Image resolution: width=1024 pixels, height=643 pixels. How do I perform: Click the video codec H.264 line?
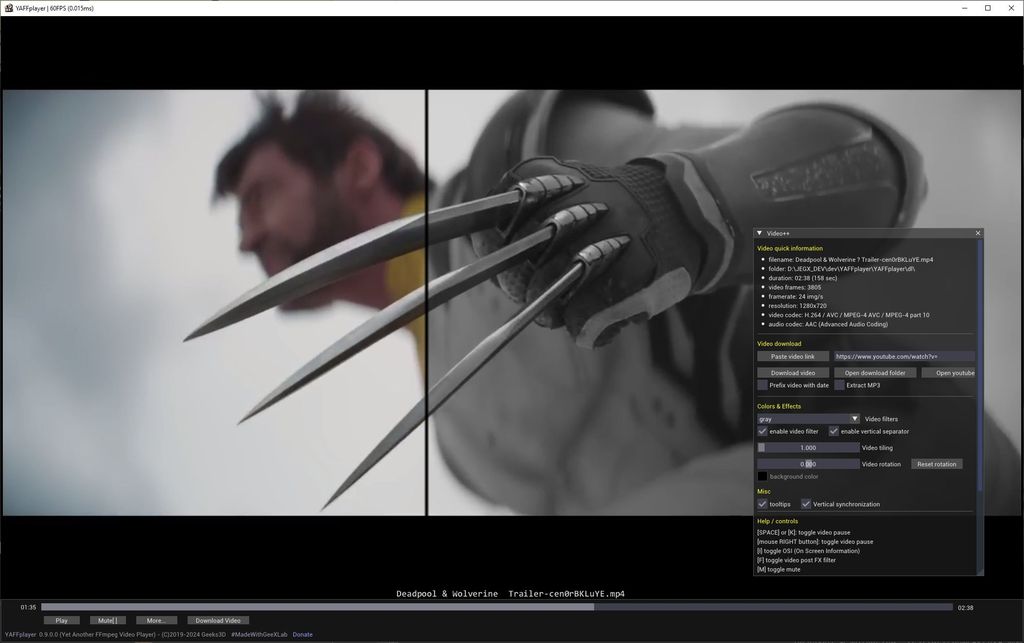pos(848,315)
